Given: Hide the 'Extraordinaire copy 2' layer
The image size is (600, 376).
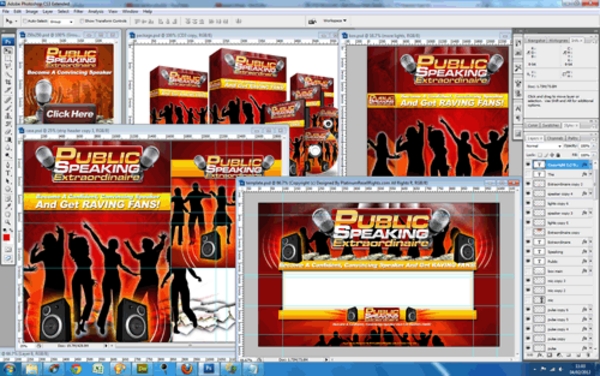Looking at the screenshot, I should click(x=528, y=184).
